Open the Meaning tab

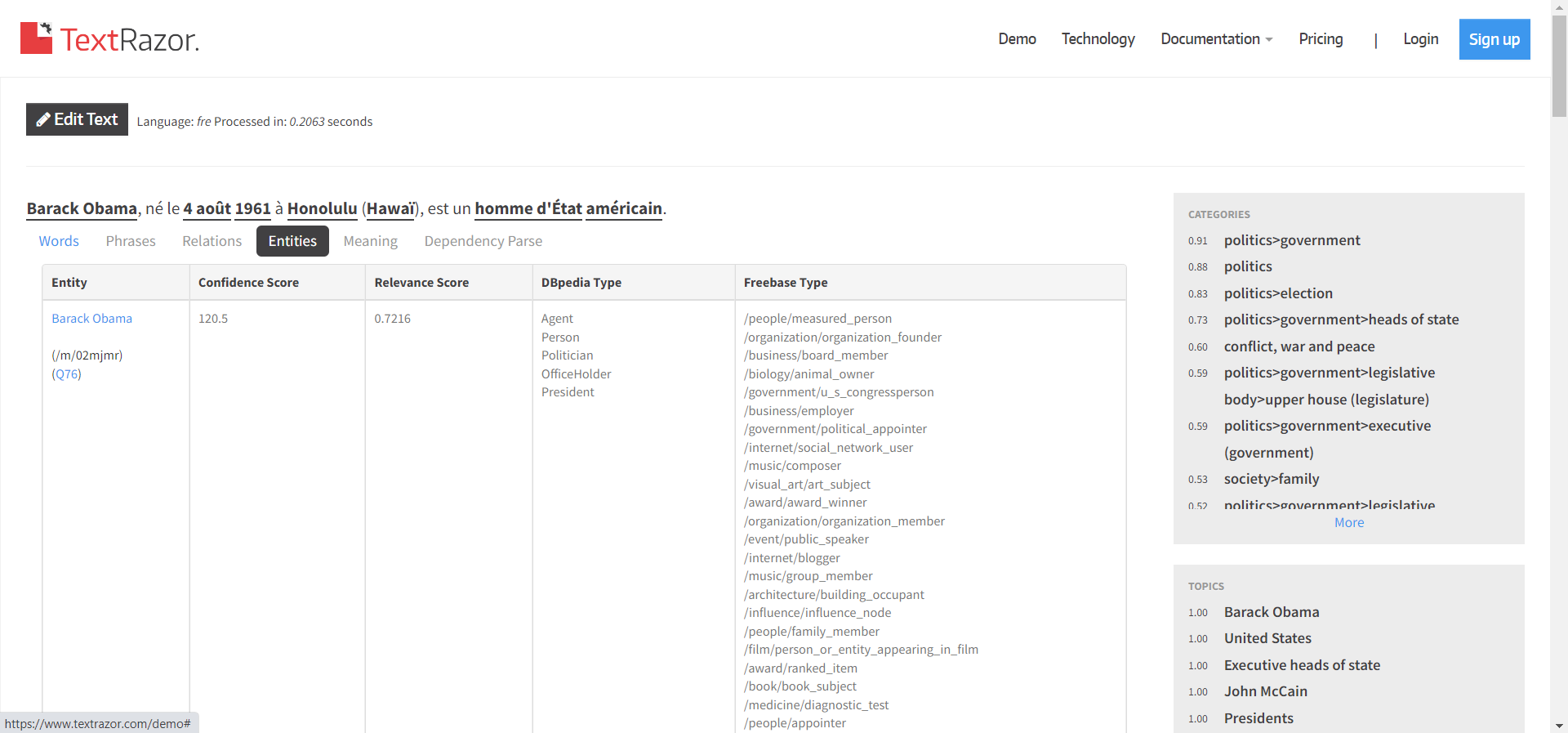[370, 241]
